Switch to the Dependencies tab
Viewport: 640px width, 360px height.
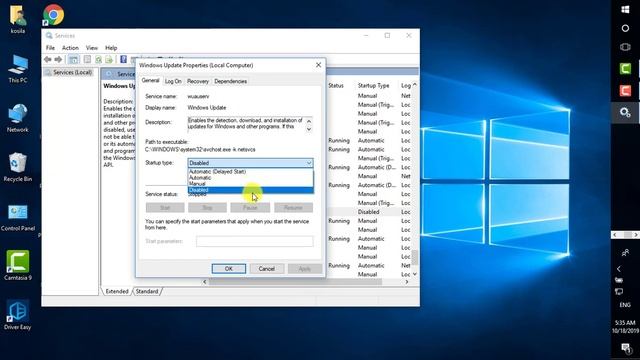point(230,81)
